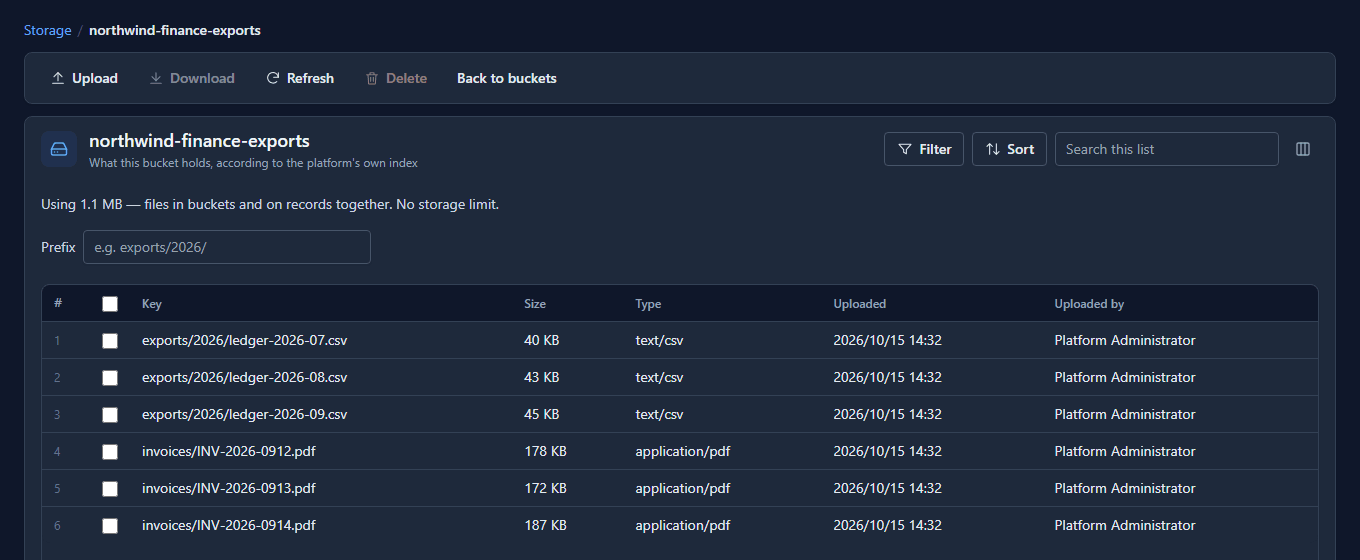The height and width of the screenshot is (560, 1360).
Task: Toggle the select-all header checkbox
Action: [110, 304]
